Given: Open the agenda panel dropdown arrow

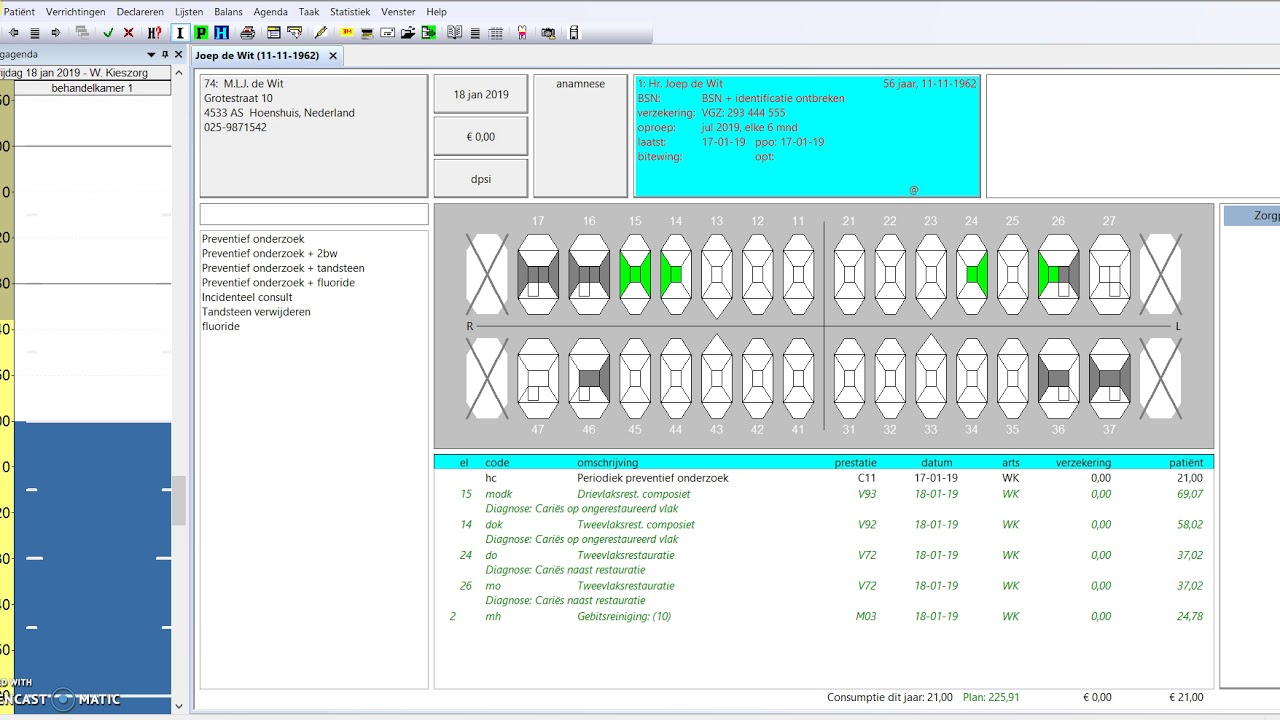Looking at the screenshot, I should (152, 55).
